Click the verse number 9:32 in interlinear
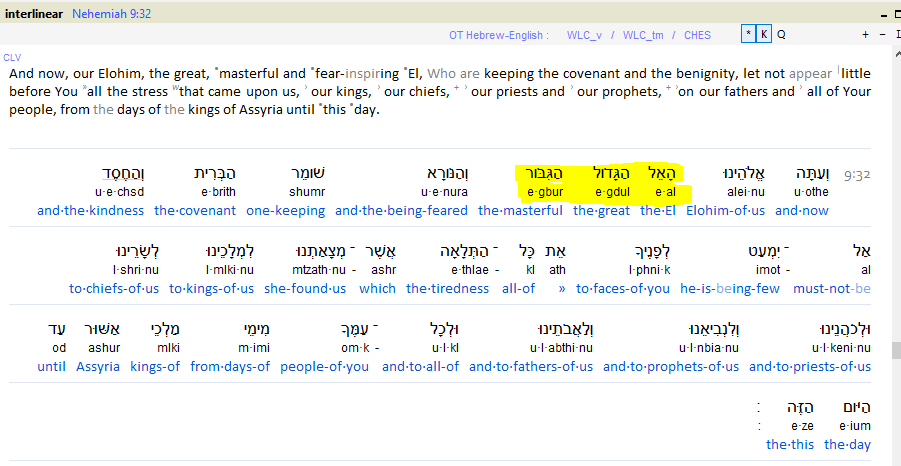The width and height of the screenshot is (901, 466). click(857, 174)
